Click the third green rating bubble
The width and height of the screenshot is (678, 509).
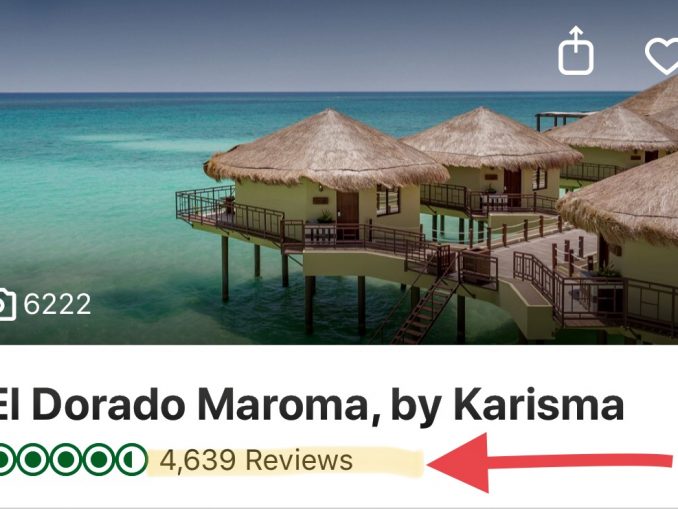66,460
